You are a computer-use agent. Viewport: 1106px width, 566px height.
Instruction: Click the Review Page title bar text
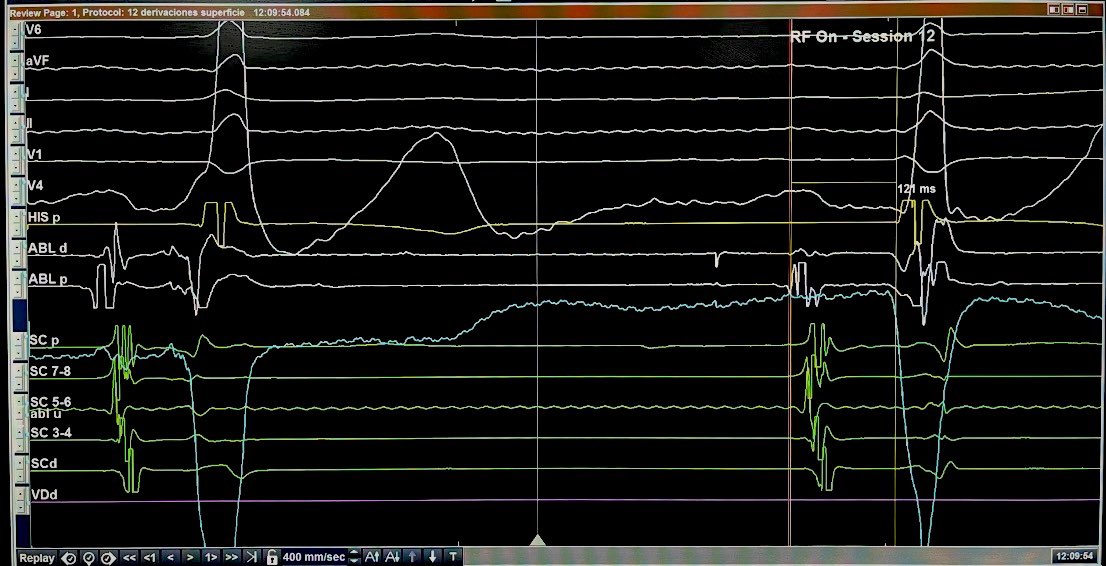[159, 13]
